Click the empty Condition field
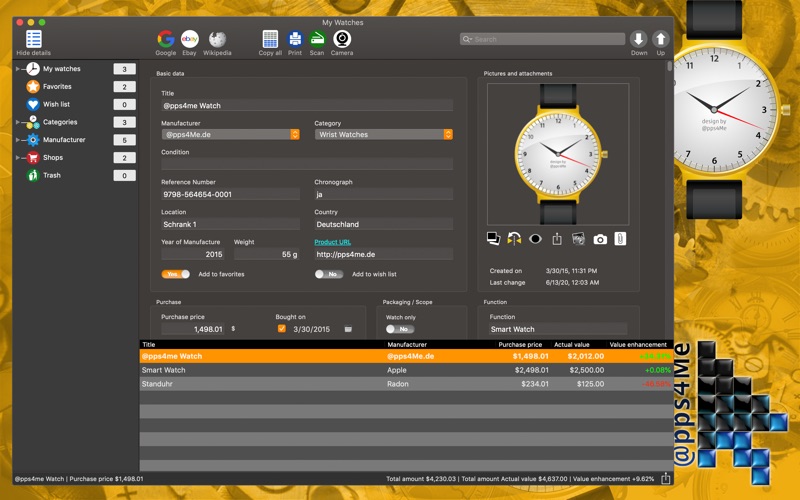The width and height of the screenshot is (800, 500). [307, 164]
